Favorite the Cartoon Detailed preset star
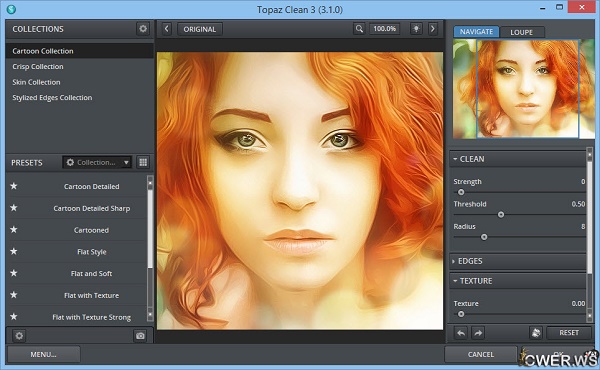This screenshot has height=370, width=600. tap(14, 186)
